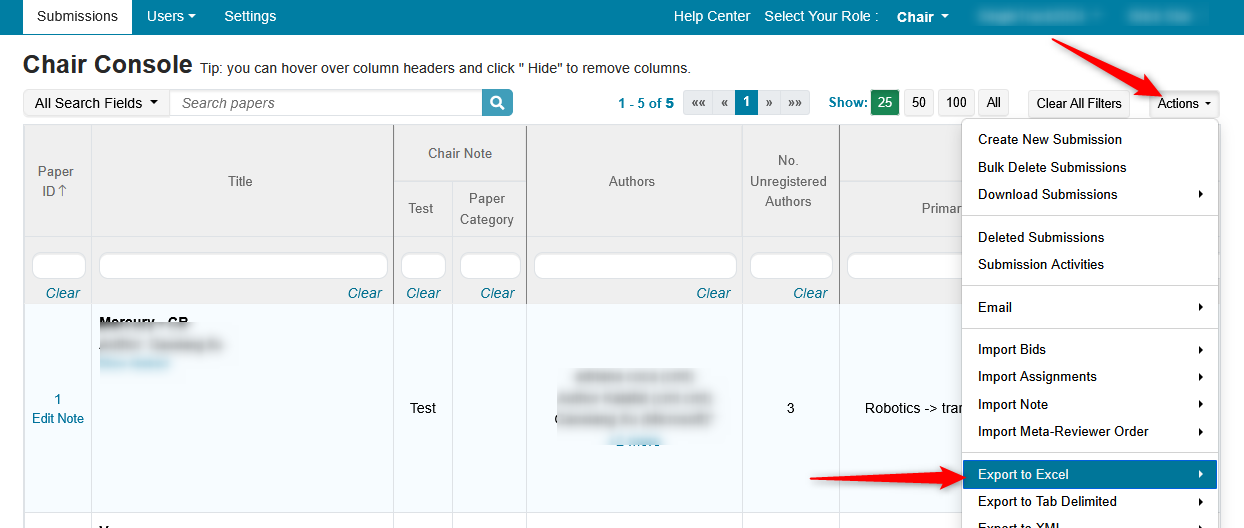Open the Chair role selector
1244x528 pixels.
point(922,17)
